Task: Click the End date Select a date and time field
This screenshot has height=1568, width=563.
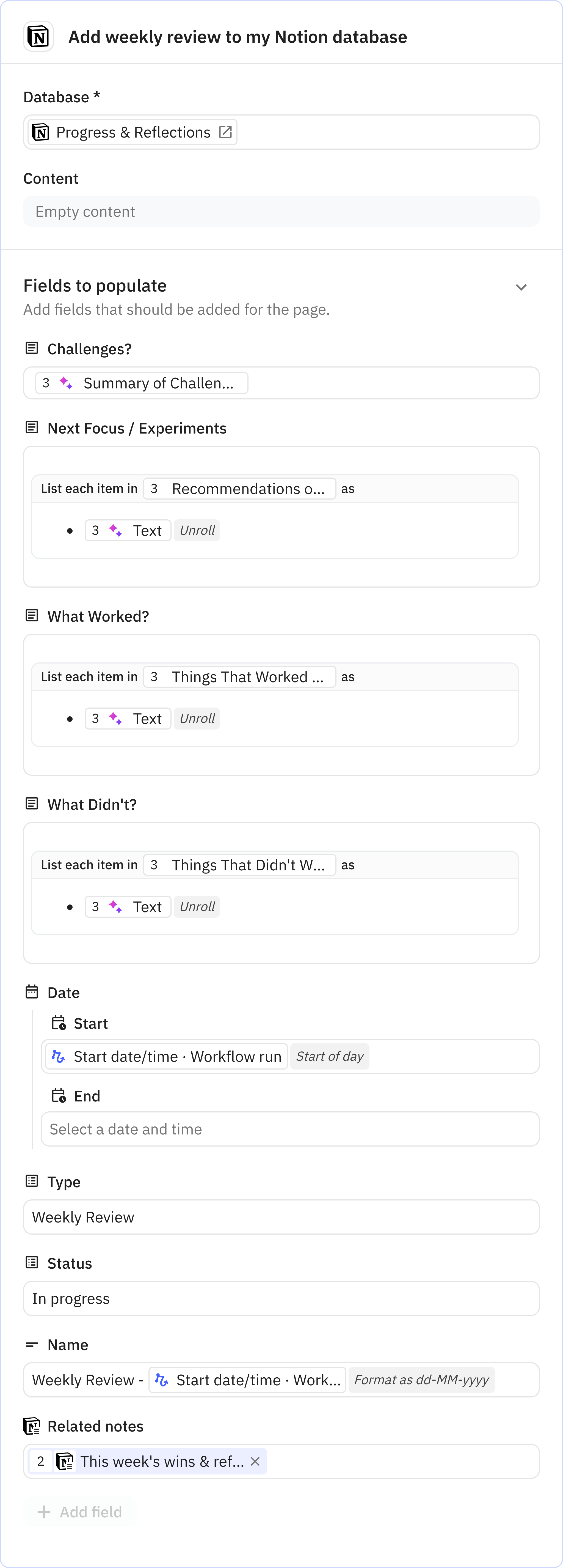Action: click(290, 1128)
